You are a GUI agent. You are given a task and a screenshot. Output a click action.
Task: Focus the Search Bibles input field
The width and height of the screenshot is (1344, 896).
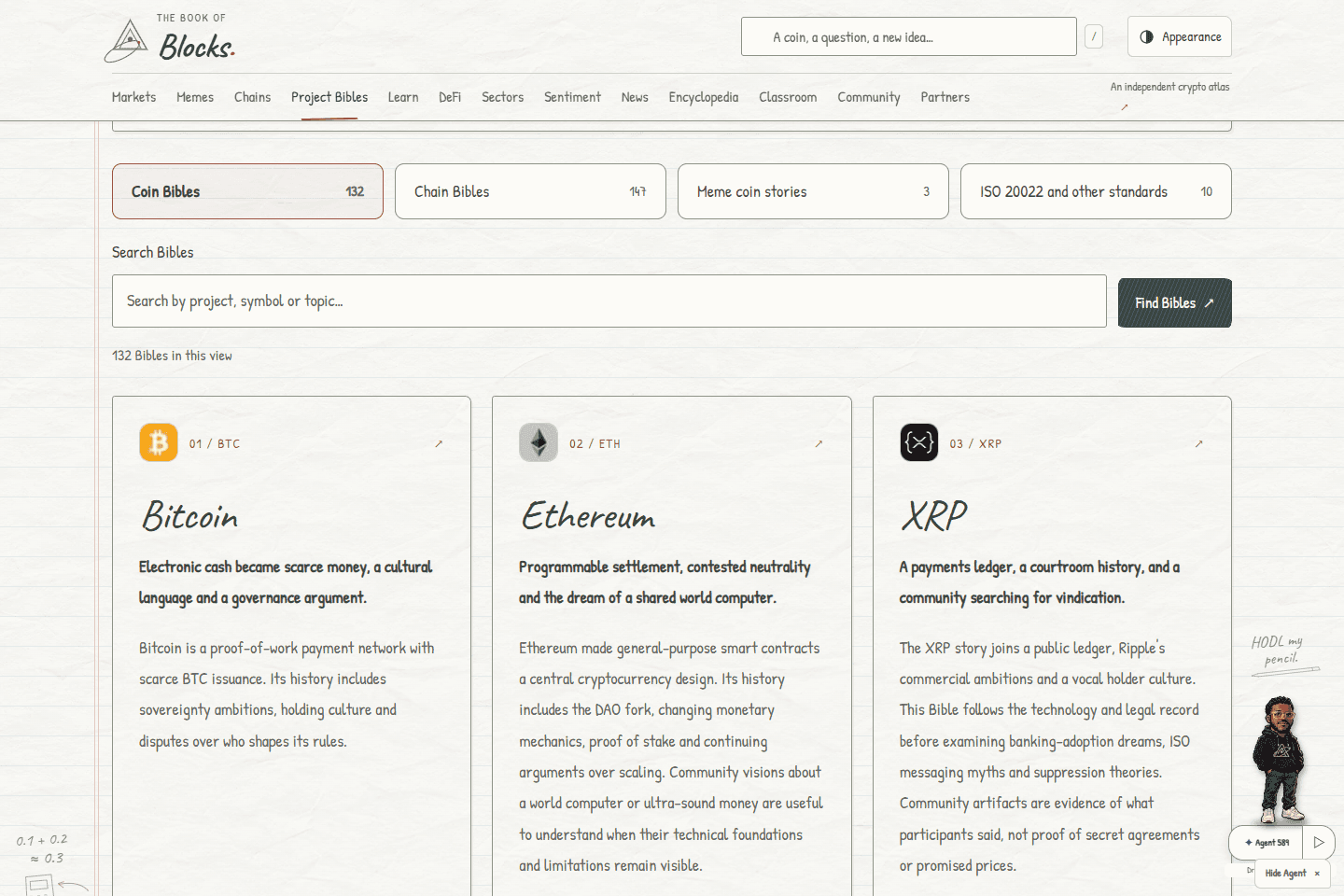coord(609,301)
